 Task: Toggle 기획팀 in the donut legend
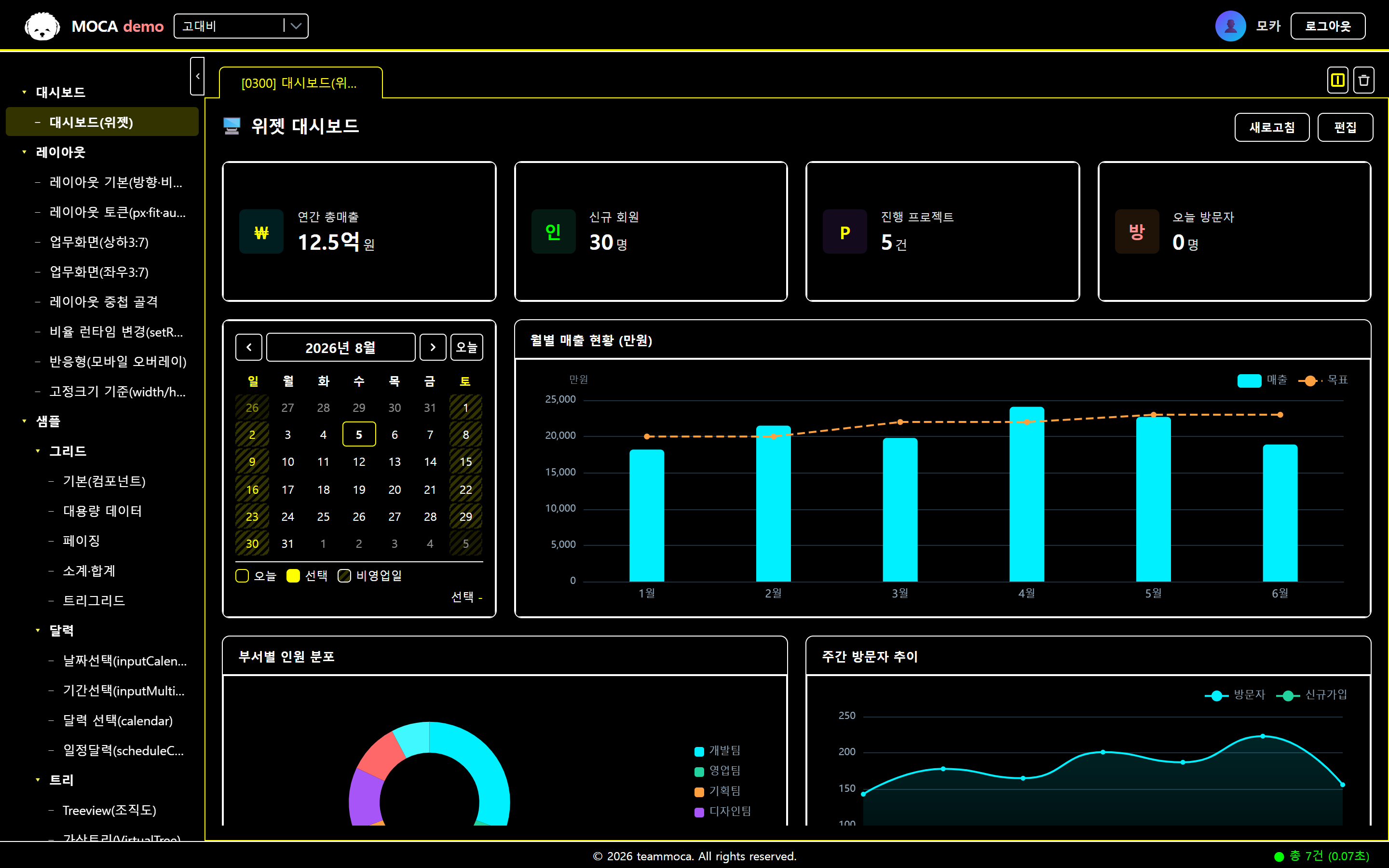click(x=718, y=792)
